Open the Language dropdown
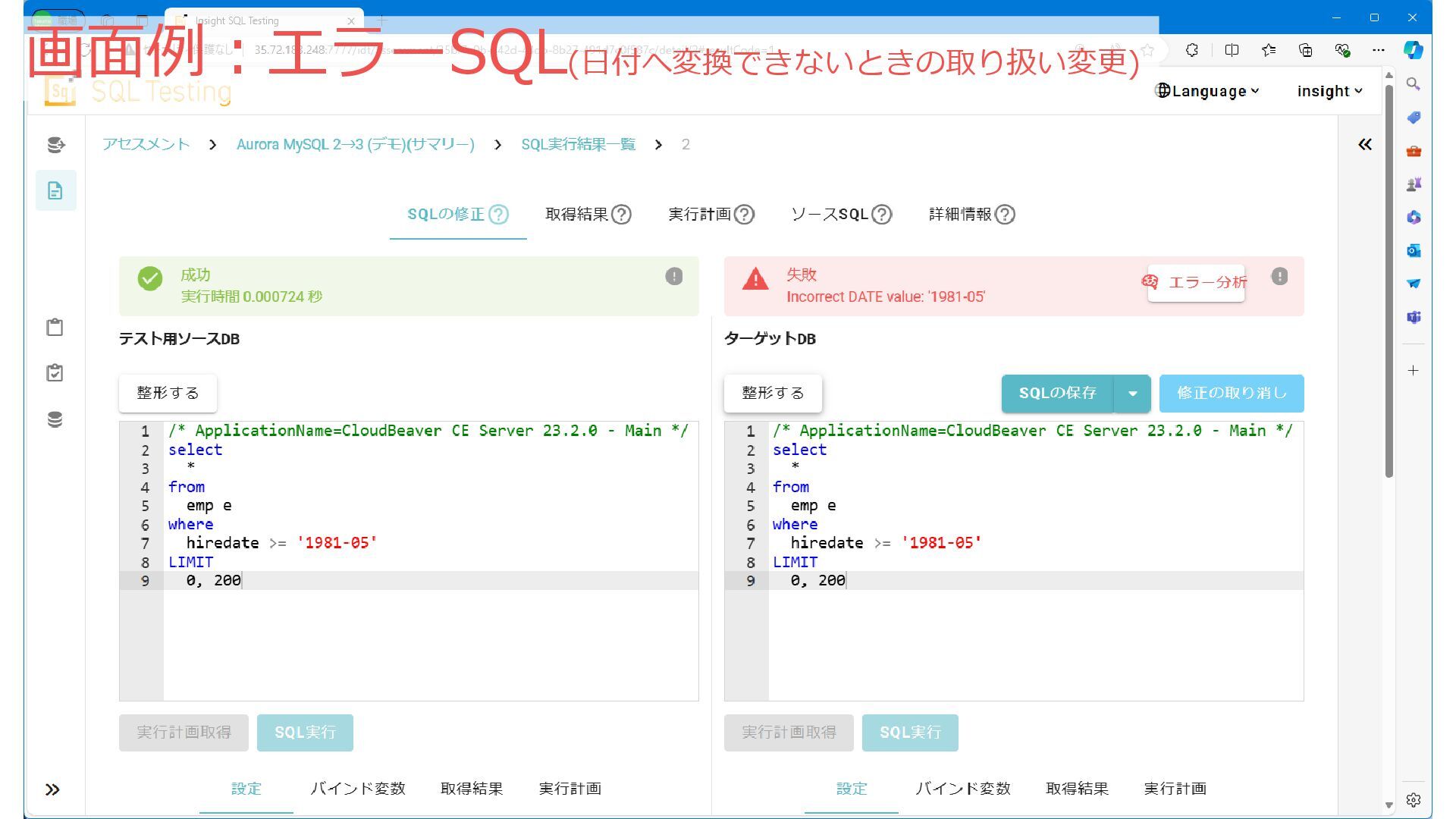Screen dimensions: 1456x819 coord(1207,91)
